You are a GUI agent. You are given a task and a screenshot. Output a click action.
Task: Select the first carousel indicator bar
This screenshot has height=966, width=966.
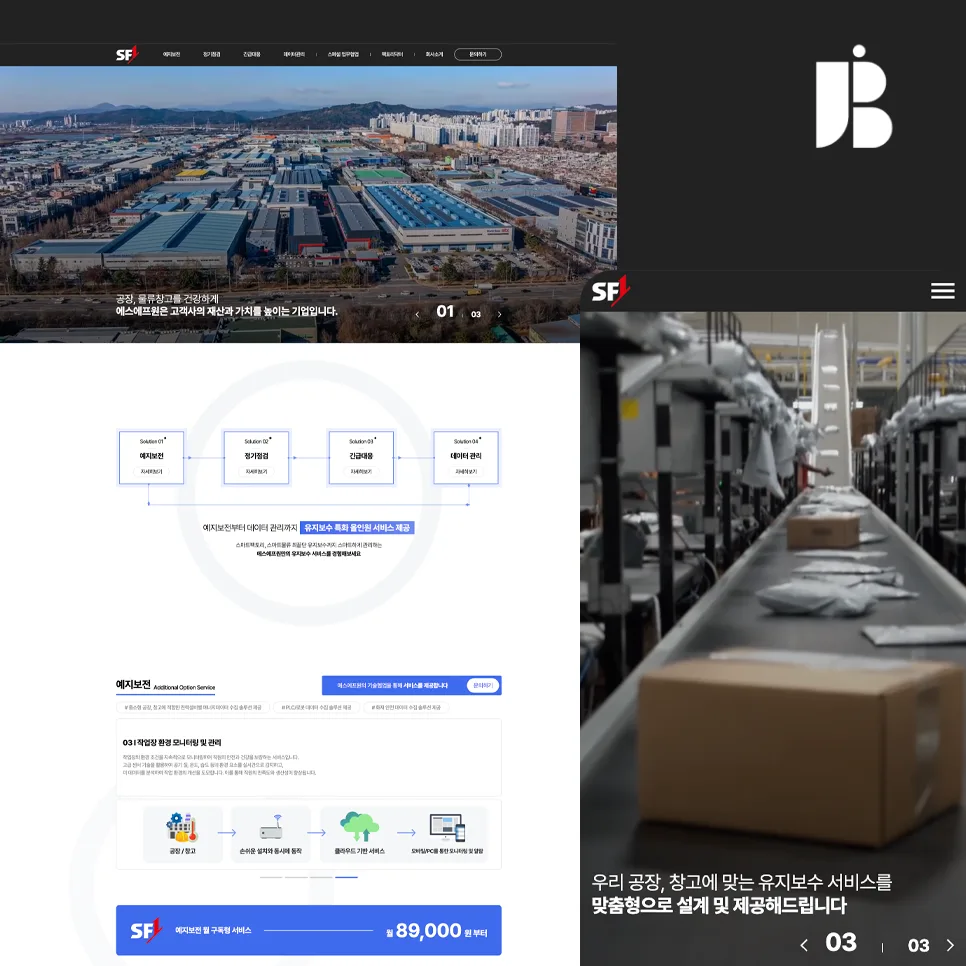coord(271,877)
